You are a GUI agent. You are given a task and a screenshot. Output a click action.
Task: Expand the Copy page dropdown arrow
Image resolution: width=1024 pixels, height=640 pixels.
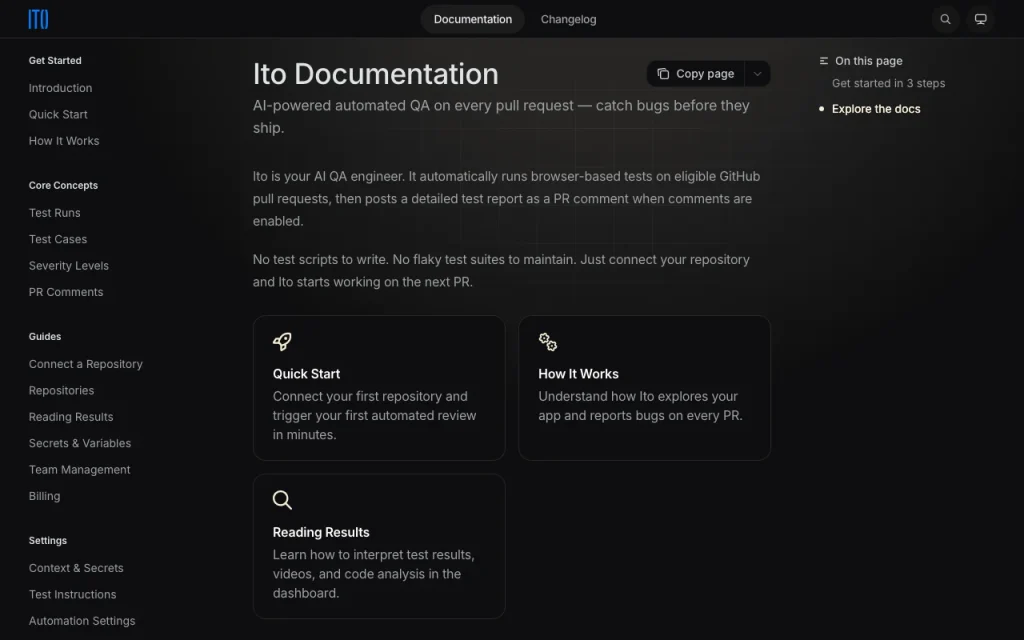[757, 74]
